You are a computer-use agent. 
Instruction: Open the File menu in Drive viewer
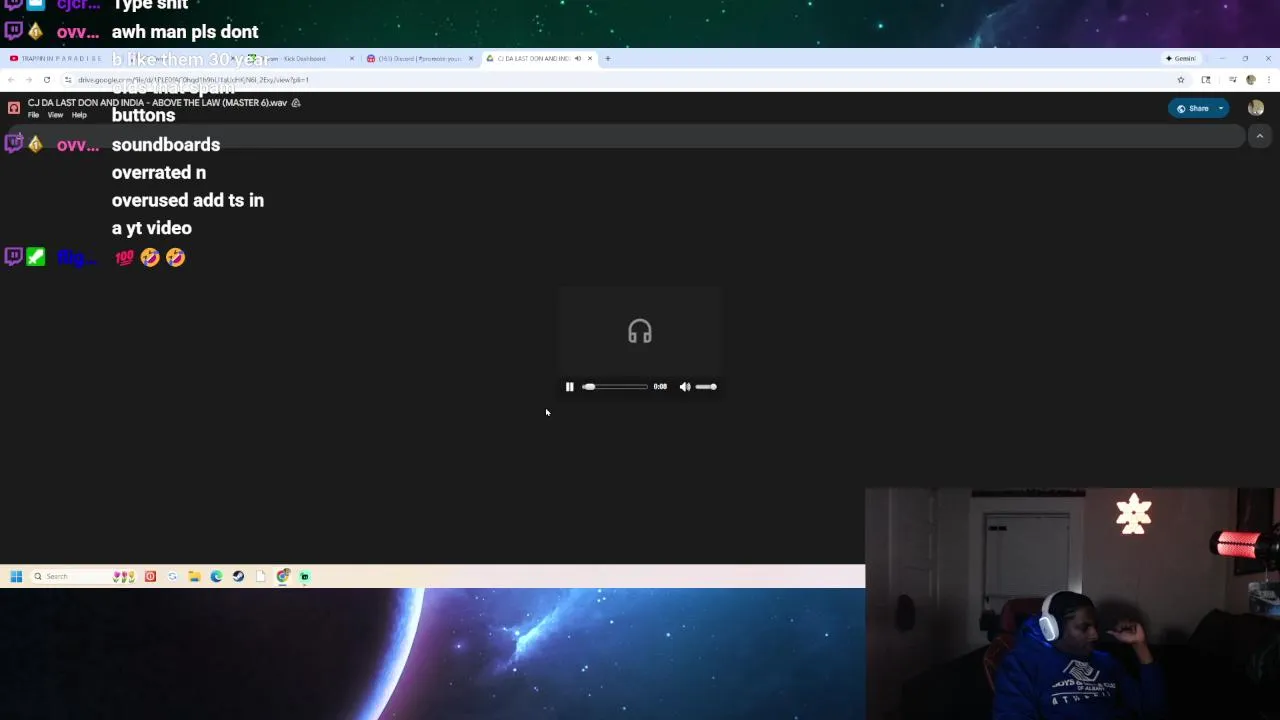click(x=33, y=115)
